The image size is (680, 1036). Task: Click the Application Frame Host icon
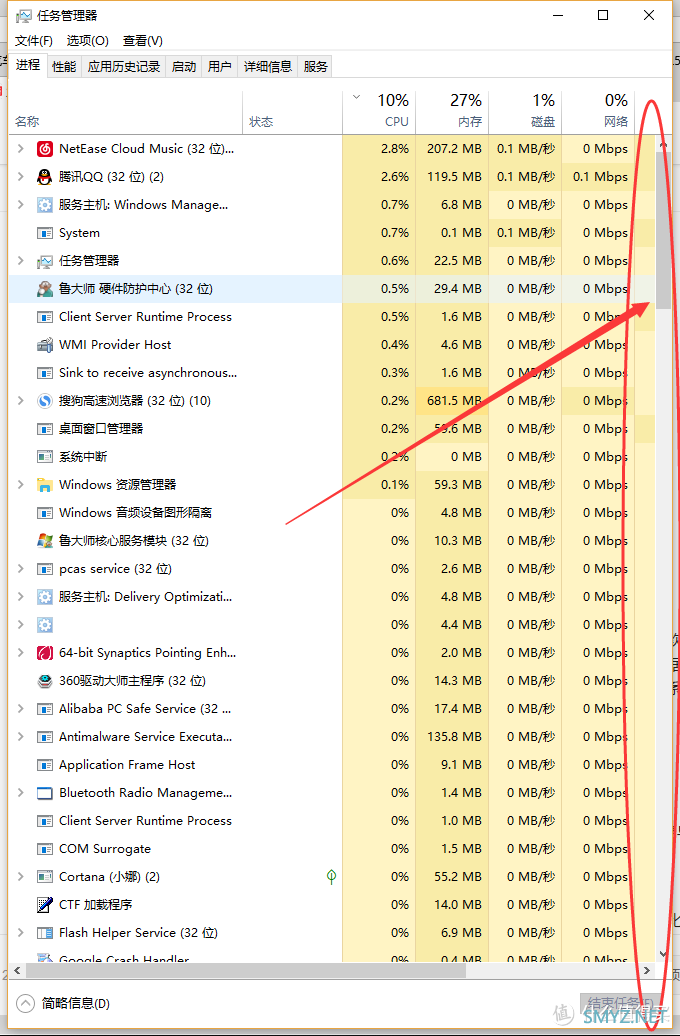click(x=44, y=765)
